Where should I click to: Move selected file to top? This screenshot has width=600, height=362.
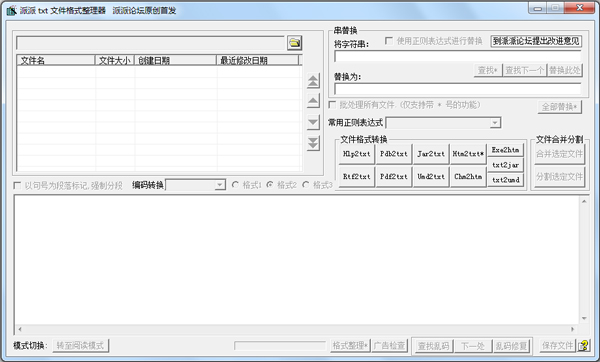point(313,81)
